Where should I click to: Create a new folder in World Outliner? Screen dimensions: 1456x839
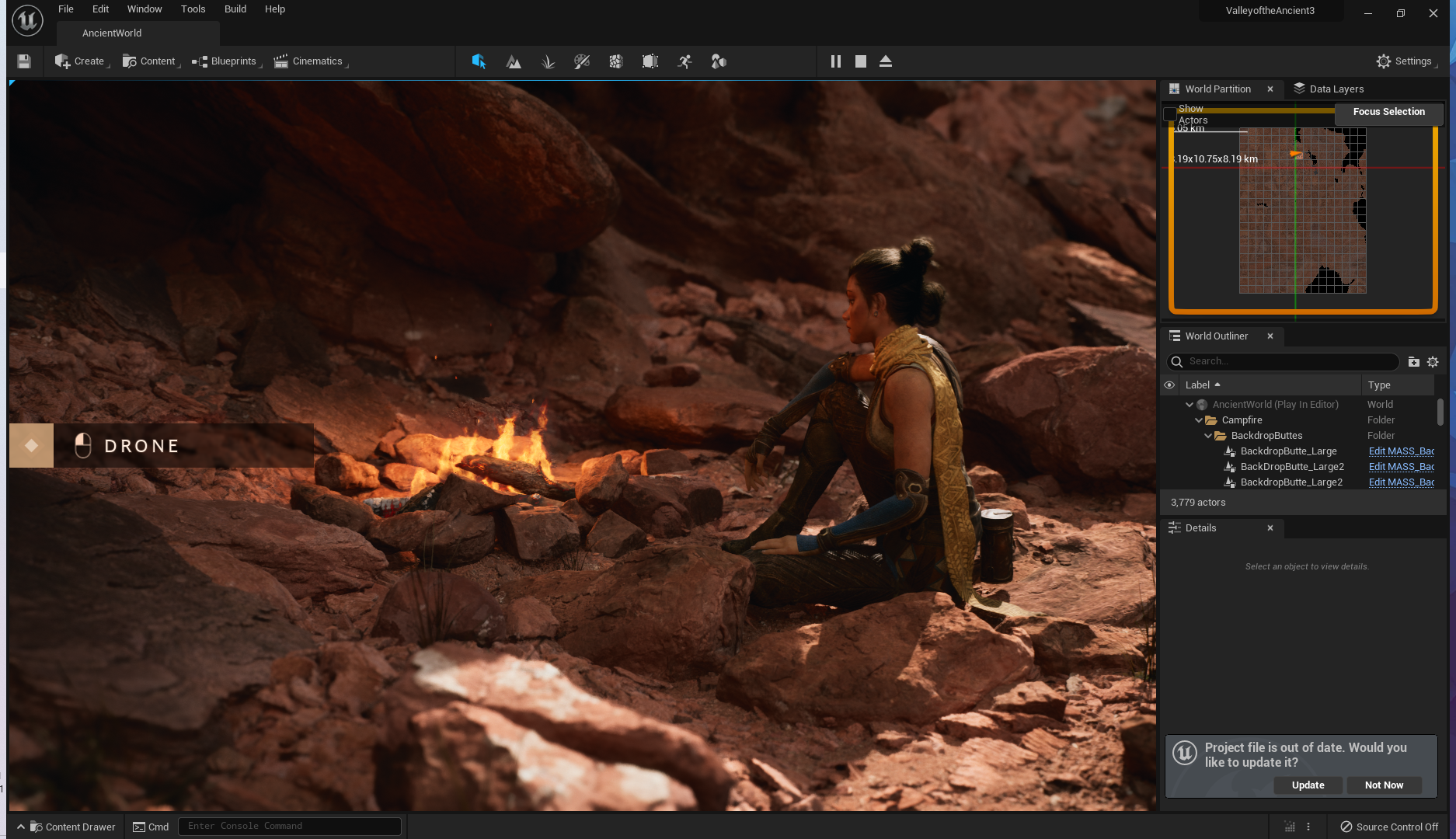pyautogui.click(x=1414, y=362)
